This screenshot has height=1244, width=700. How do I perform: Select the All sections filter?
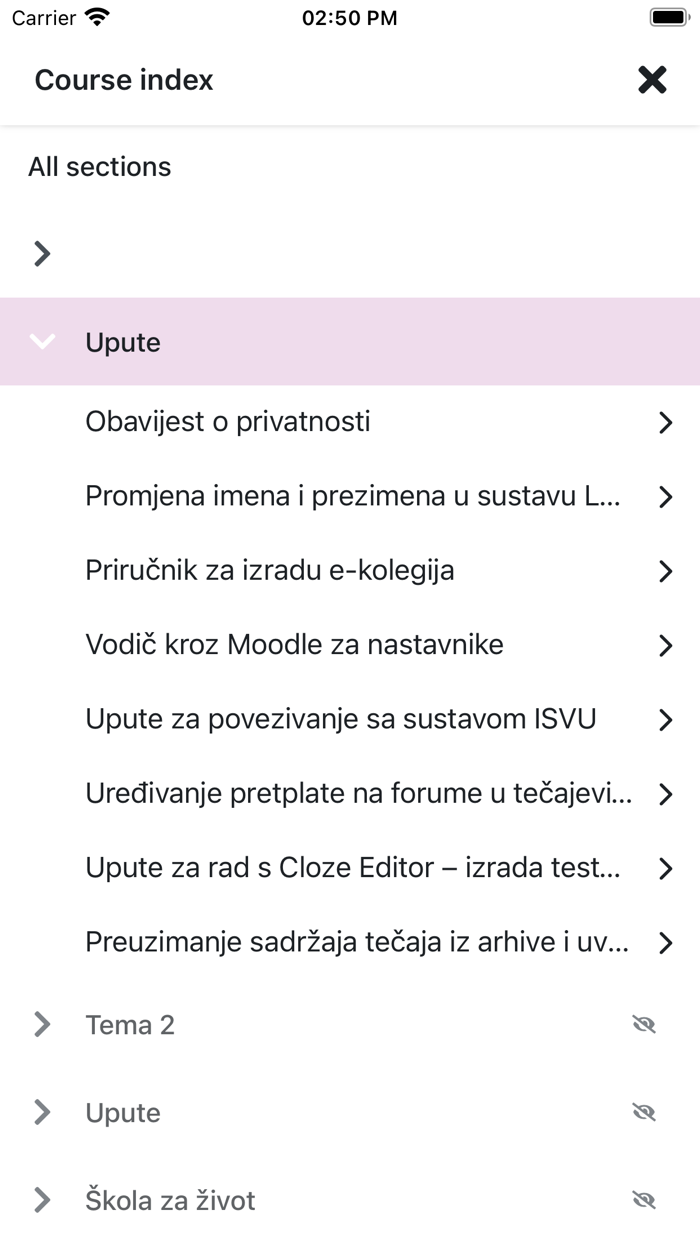click(99, 166)
